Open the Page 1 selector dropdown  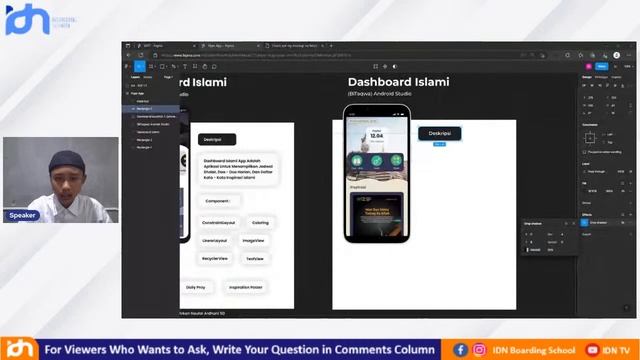tap(168, 77)
